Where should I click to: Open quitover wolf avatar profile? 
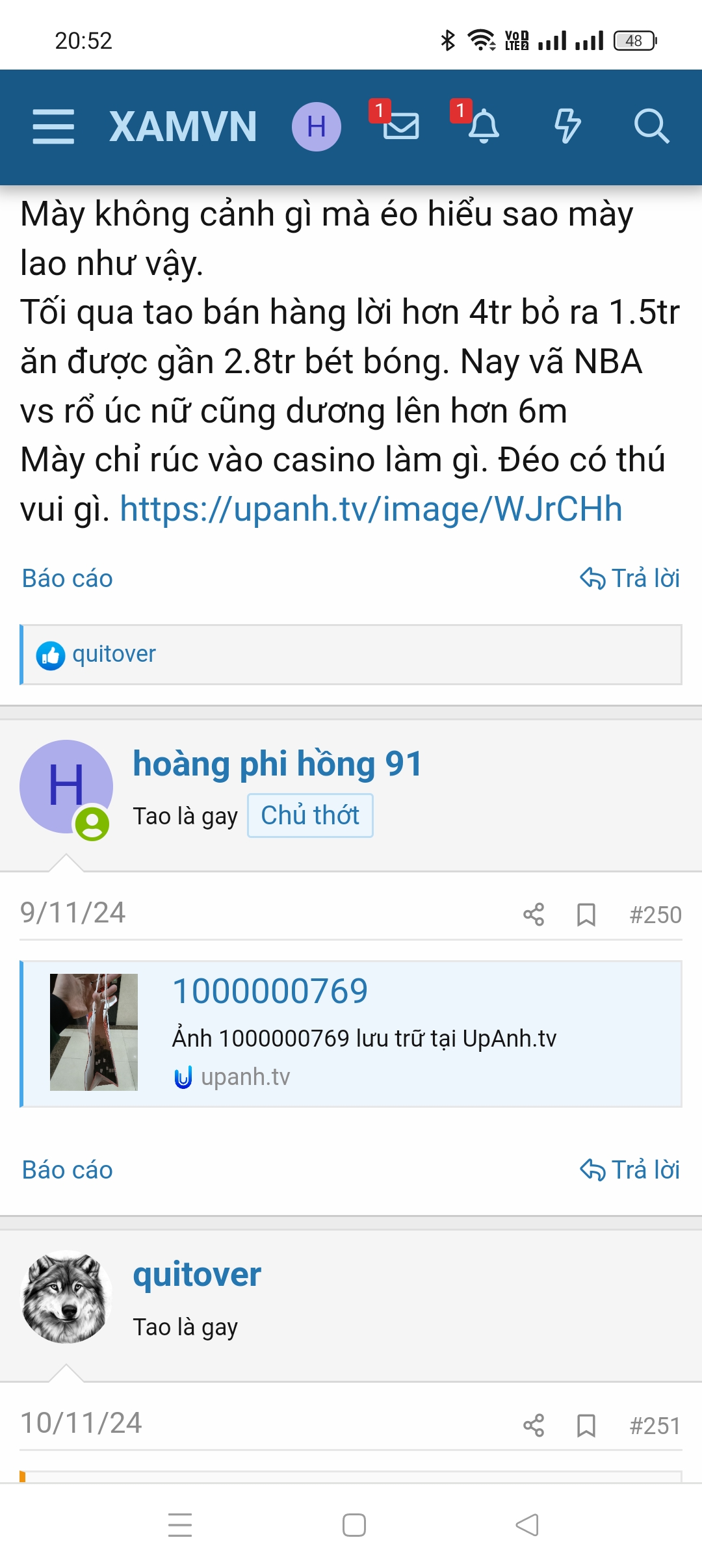click(66, 1297)
